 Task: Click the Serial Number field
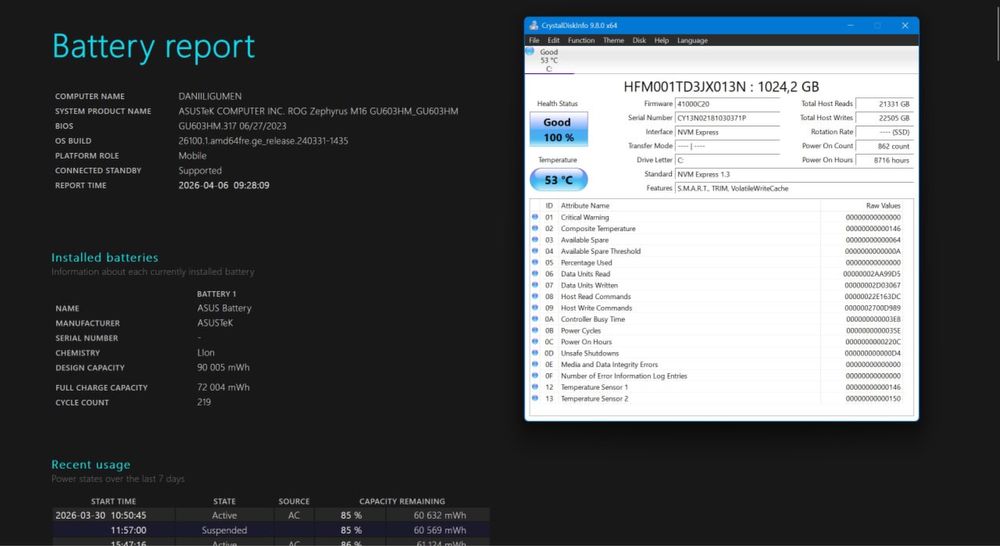click(x=727, y=118)
